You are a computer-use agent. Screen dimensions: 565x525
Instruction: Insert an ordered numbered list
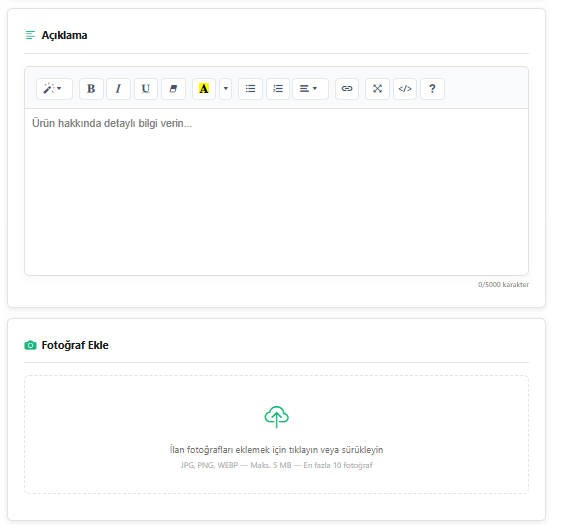(x=278, y=89)
